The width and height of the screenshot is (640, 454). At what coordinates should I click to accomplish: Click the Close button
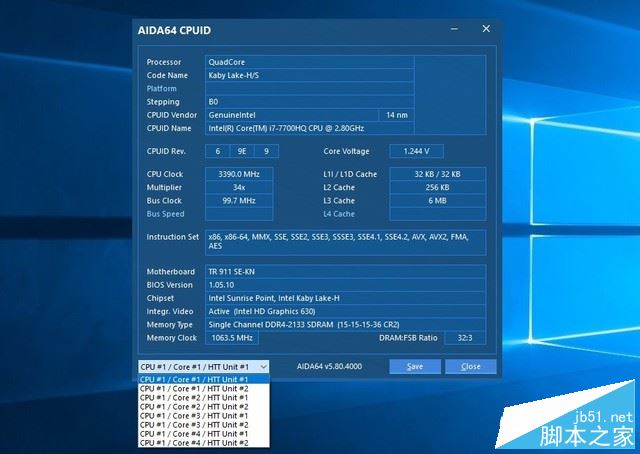point(471,367)
